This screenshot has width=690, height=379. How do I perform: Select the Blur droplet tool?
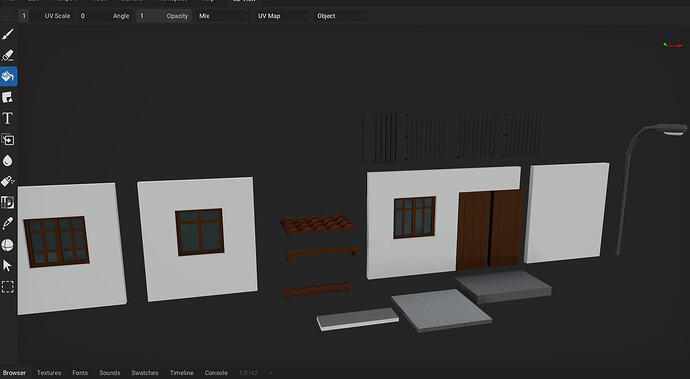[8, 161]
